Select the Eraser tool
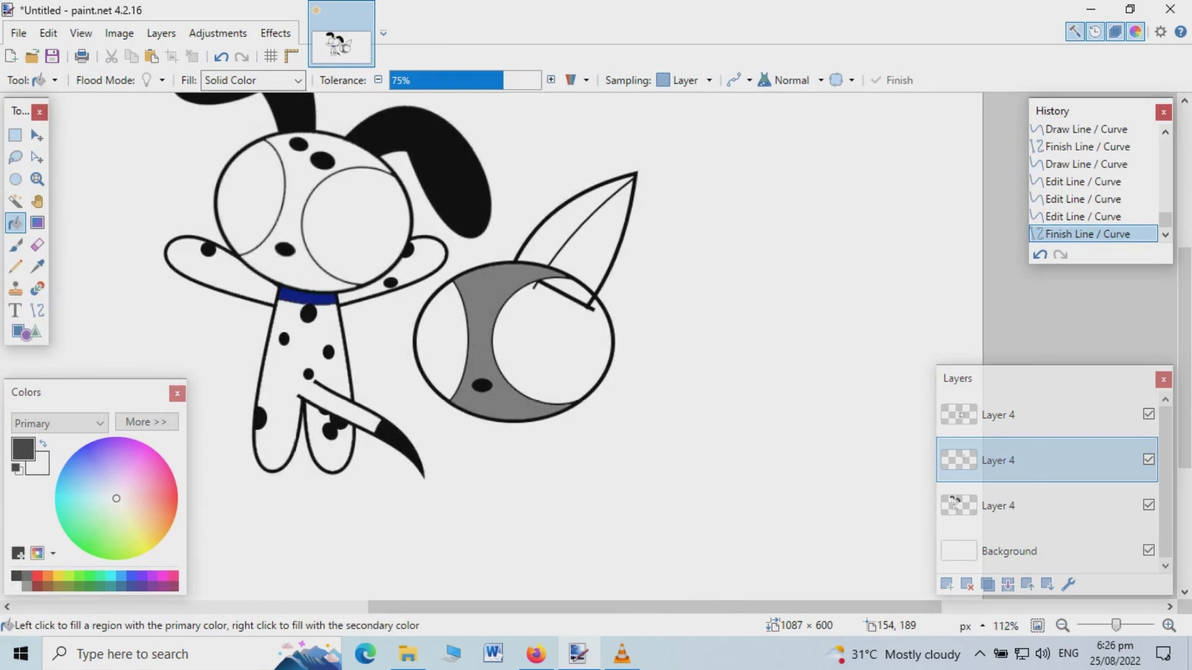The height and width of the screenshot is (670, 1192). click(x=37, y=245)
